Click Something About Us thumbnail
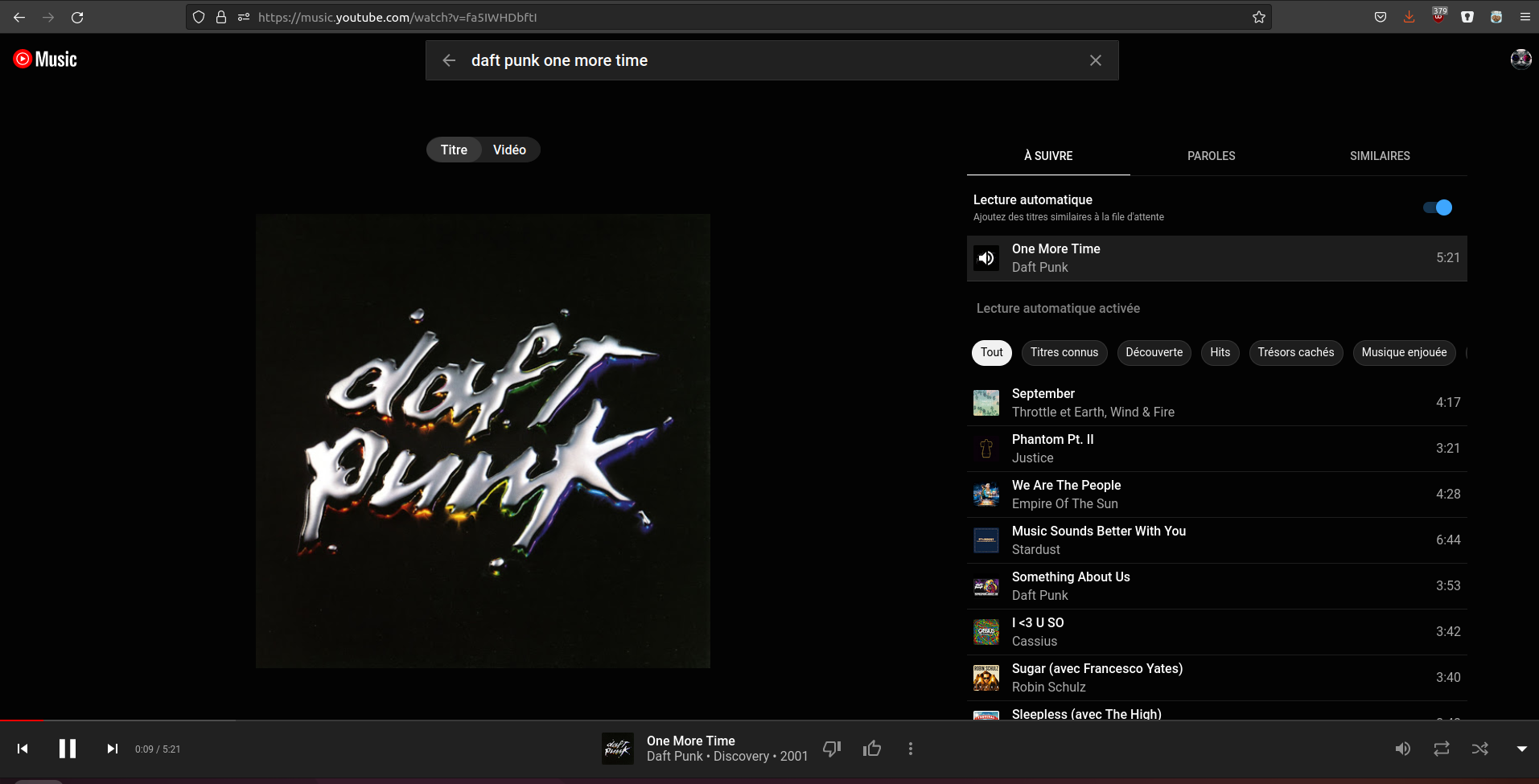The height and width of the screenshot is (784, 1539). pyautogui.click(x=986, y=586)
